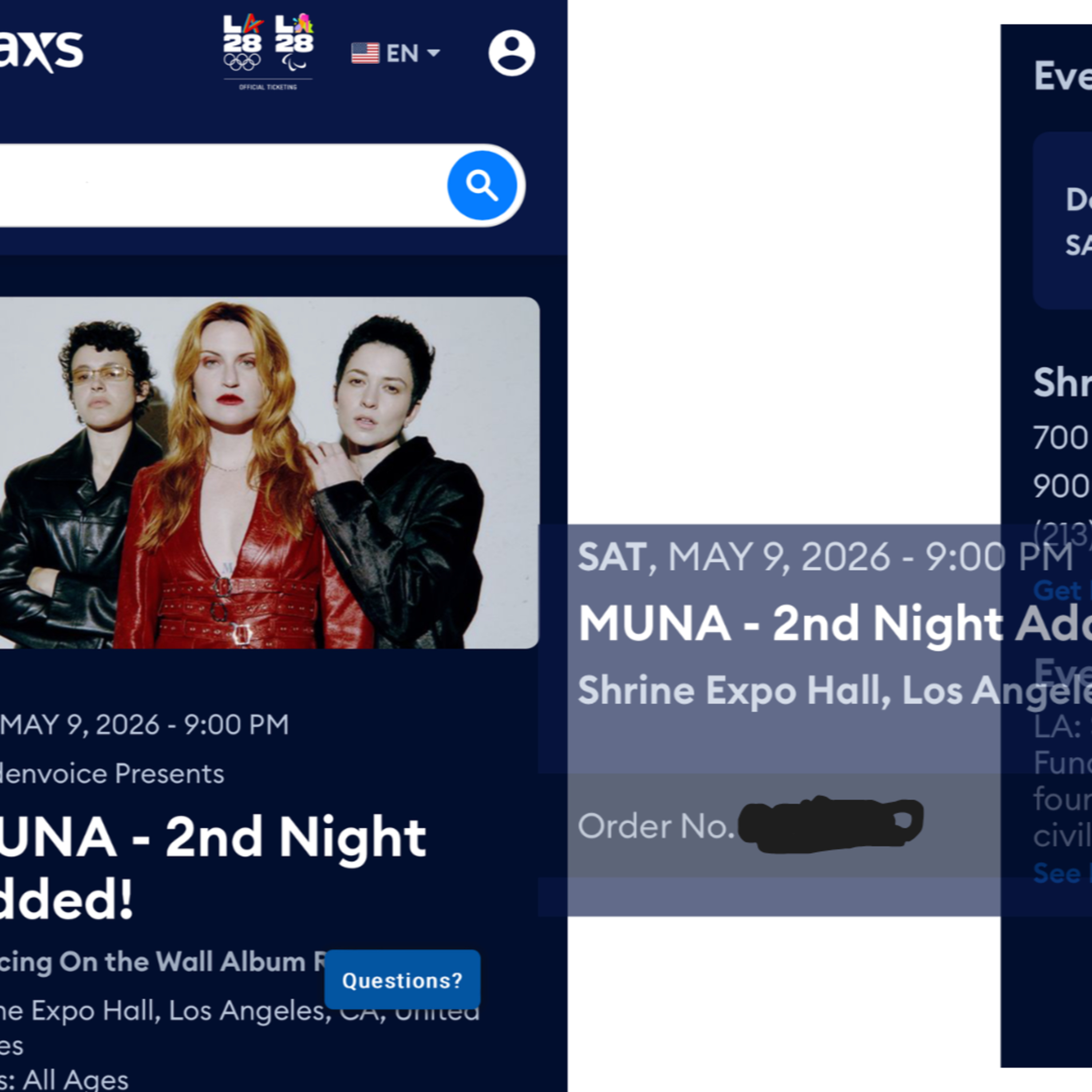Screen dimensions: 1092x1092
Task: Select the date text below the band photo
Action: [x=144, y=725]
